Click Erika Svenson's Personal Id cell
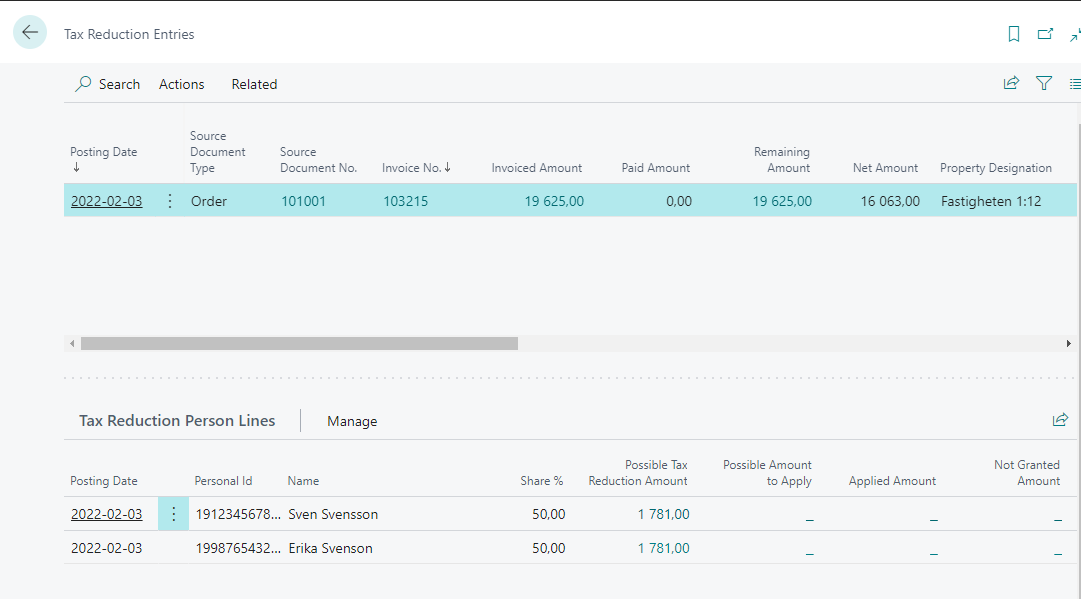This screenshot has width=1081, height=599. pos(238,548)
